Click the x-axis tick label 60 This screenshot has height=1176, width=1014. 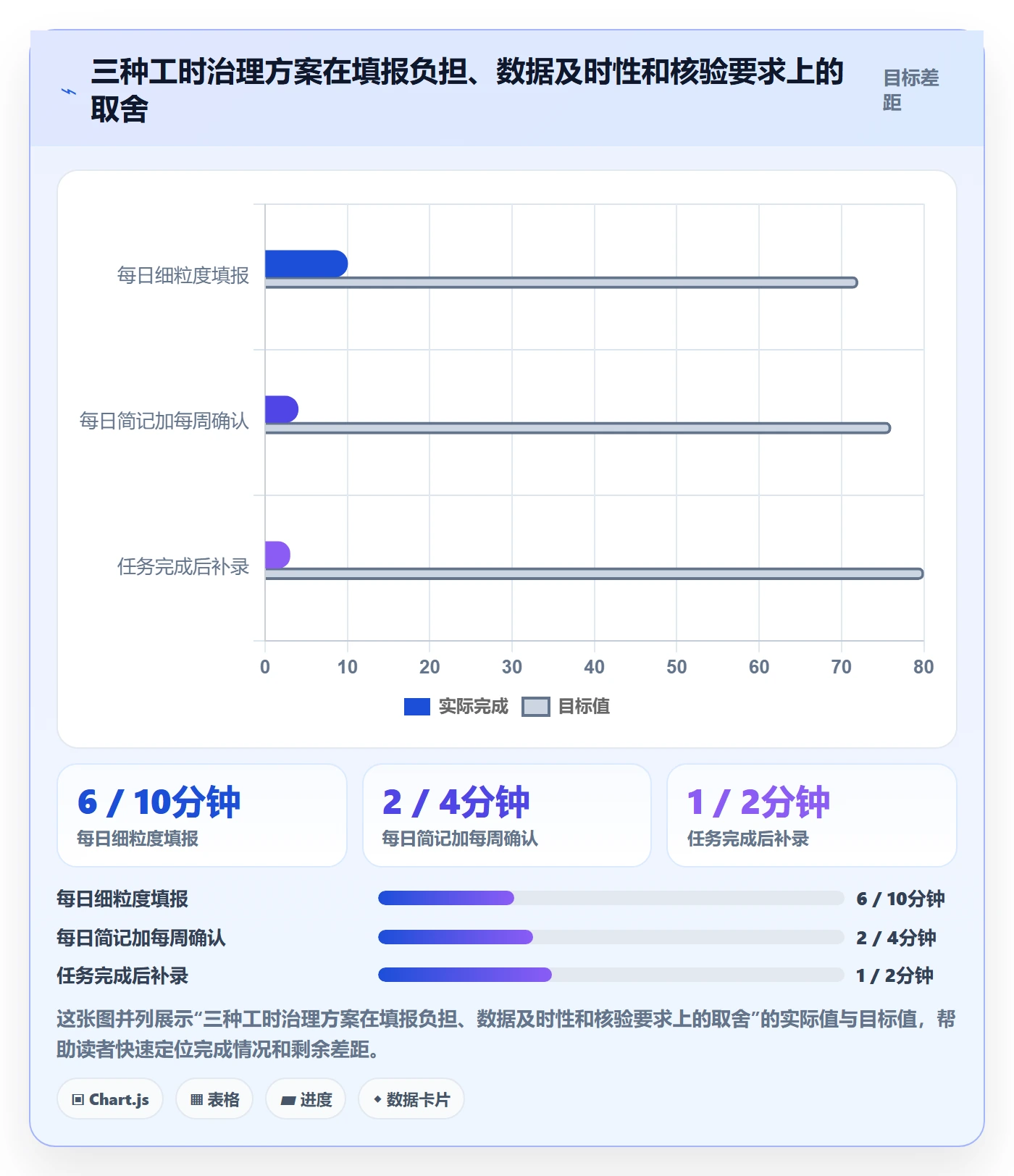pos(759,667)
